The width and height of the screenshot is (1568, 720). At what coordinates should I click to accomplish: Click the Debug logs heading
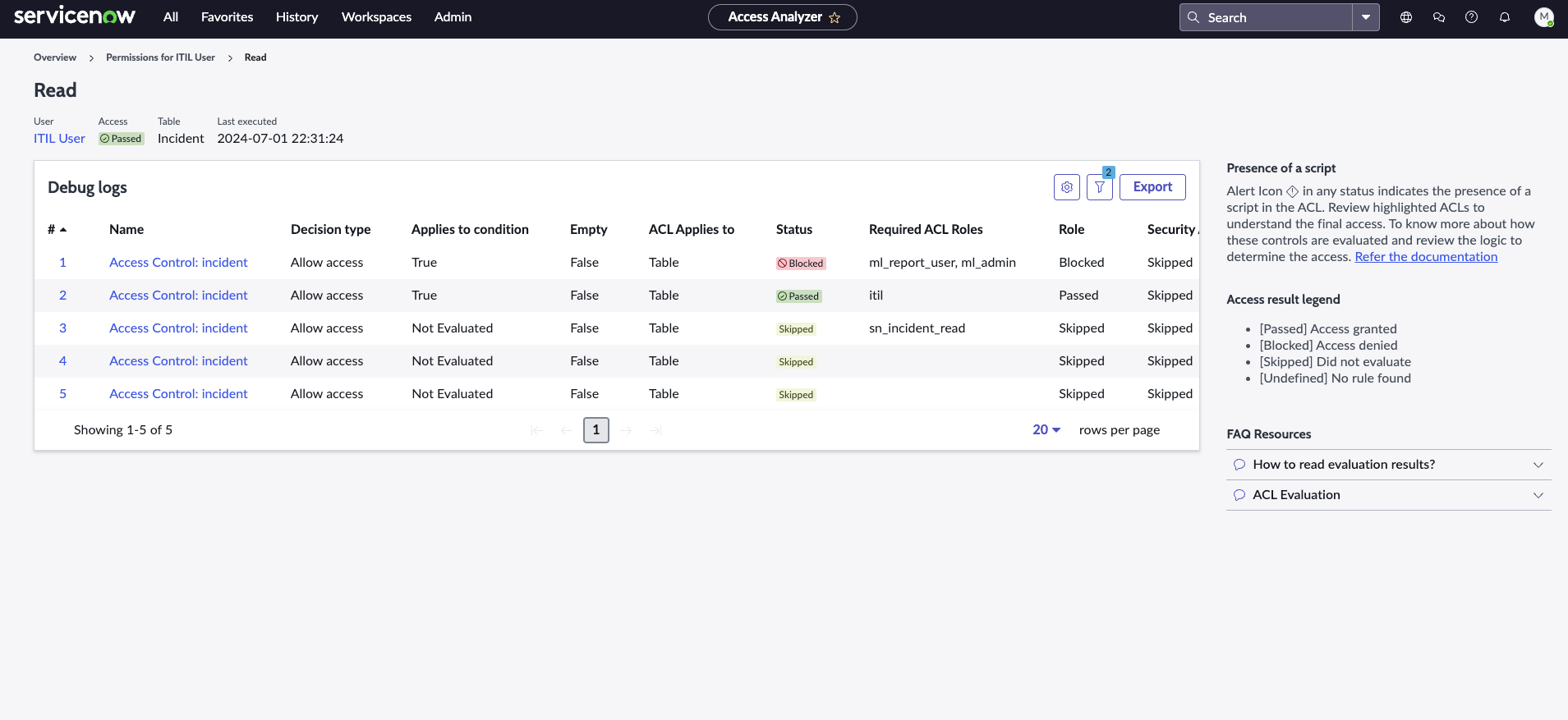[87, 188]
